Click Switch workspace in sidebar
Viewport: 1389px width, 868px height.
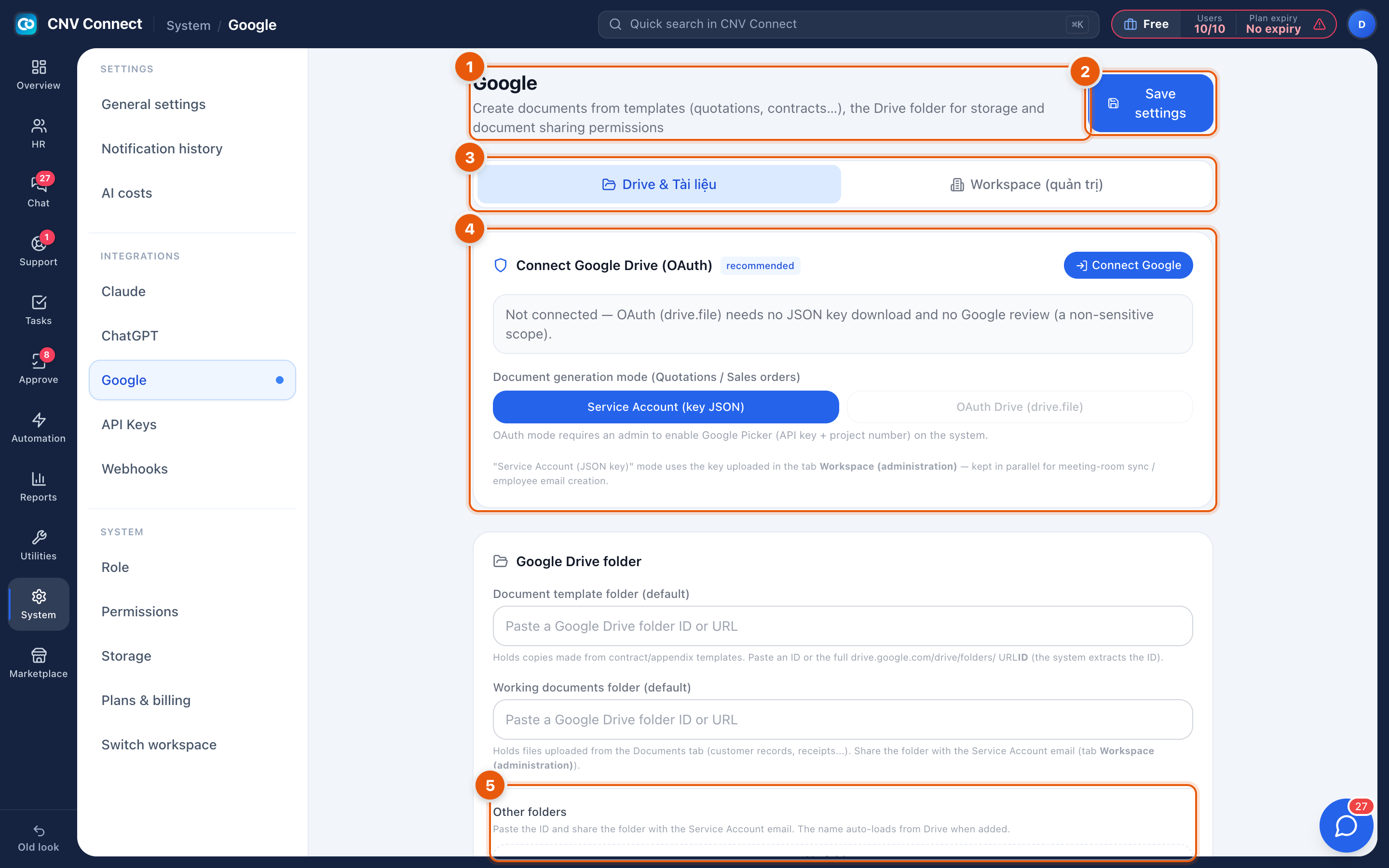[x=192, y=745]
